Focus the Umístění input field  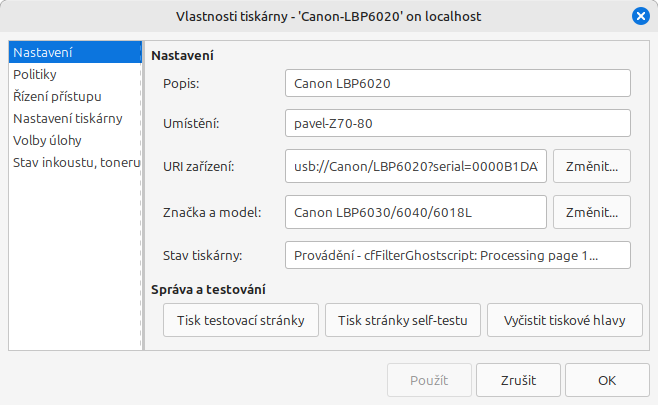point(457,124)
